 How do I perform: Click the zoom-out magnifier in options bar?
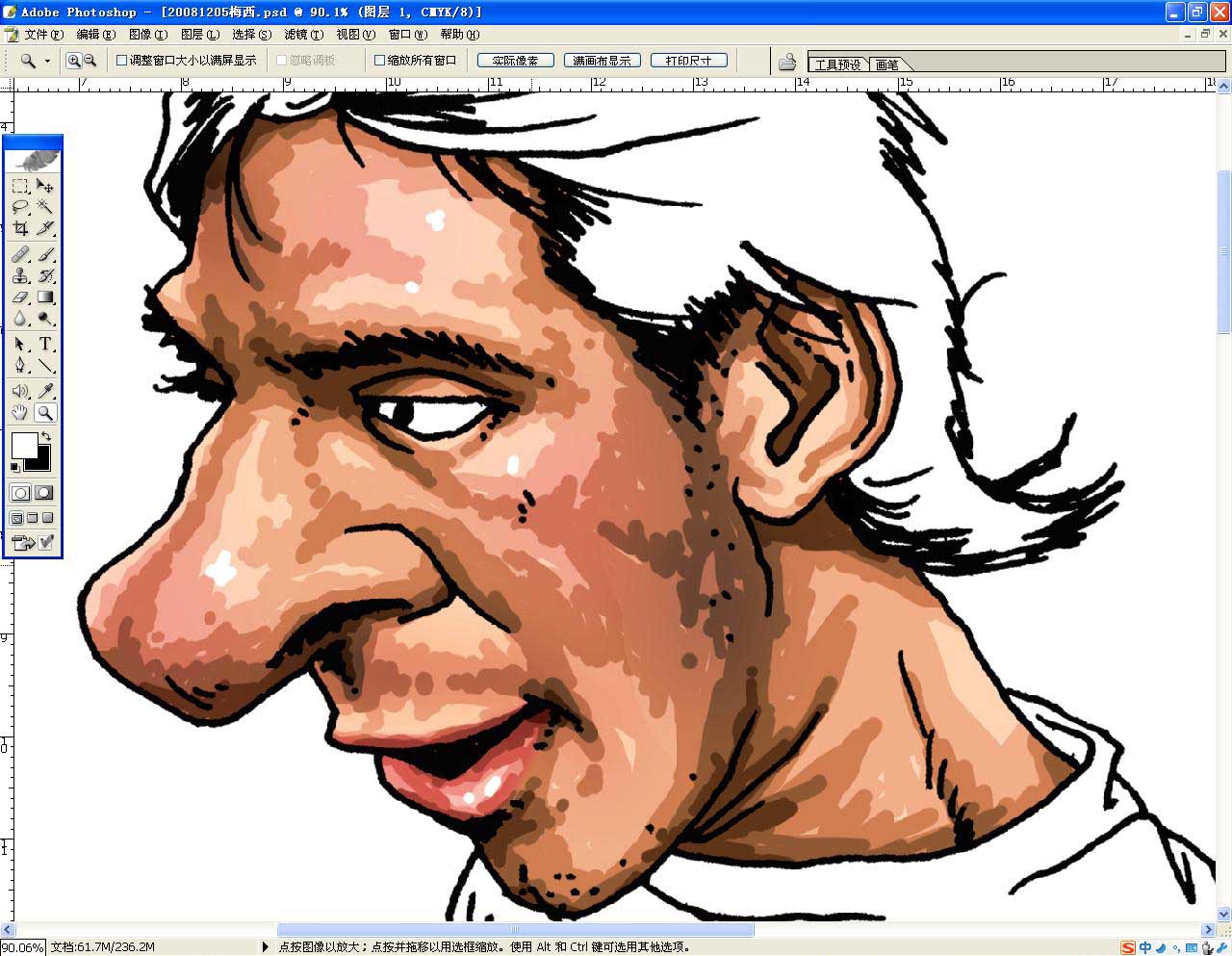(90, 61)
